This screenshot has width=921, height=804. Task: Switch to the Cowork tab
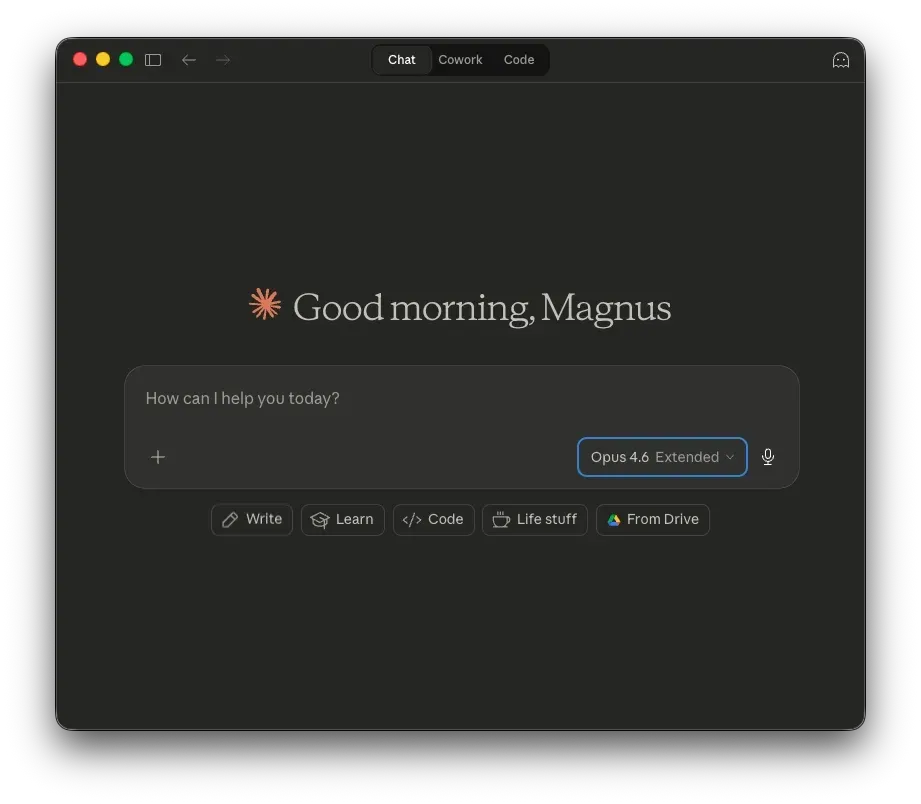click(x=460, y=60)
